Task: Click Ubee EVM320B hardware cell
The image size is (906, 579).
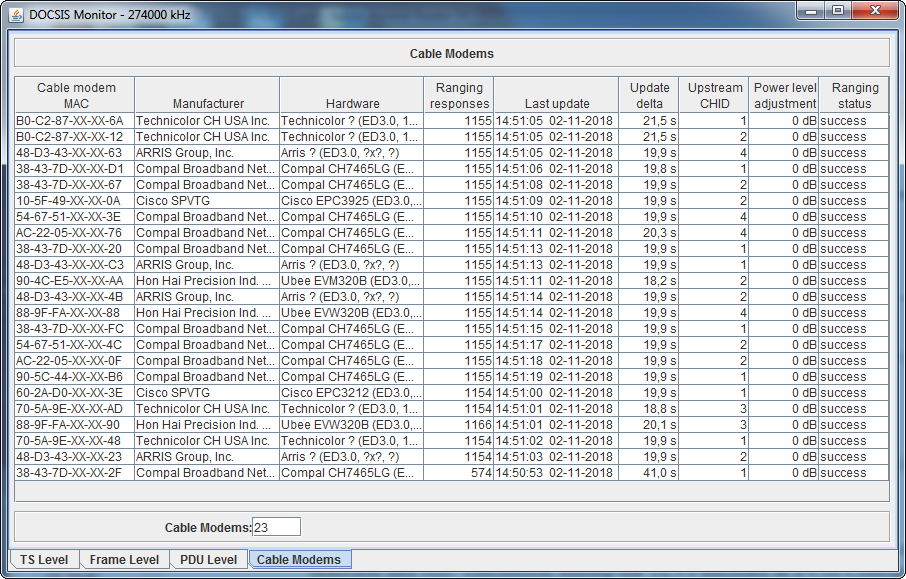Action: (352, 281)
